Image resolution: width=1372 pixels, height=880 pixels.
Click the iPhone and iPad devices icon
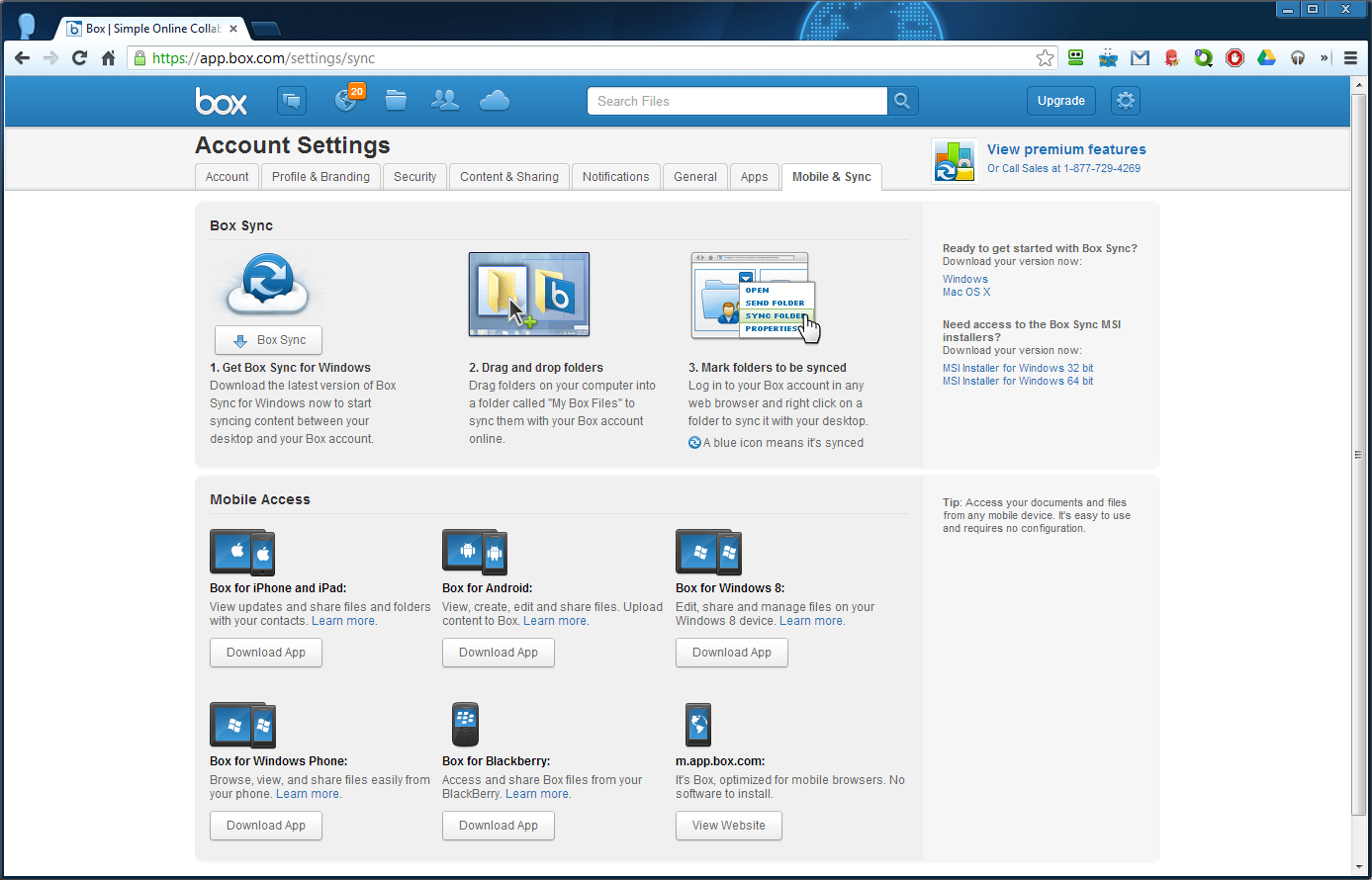click(x=242, y=553)
